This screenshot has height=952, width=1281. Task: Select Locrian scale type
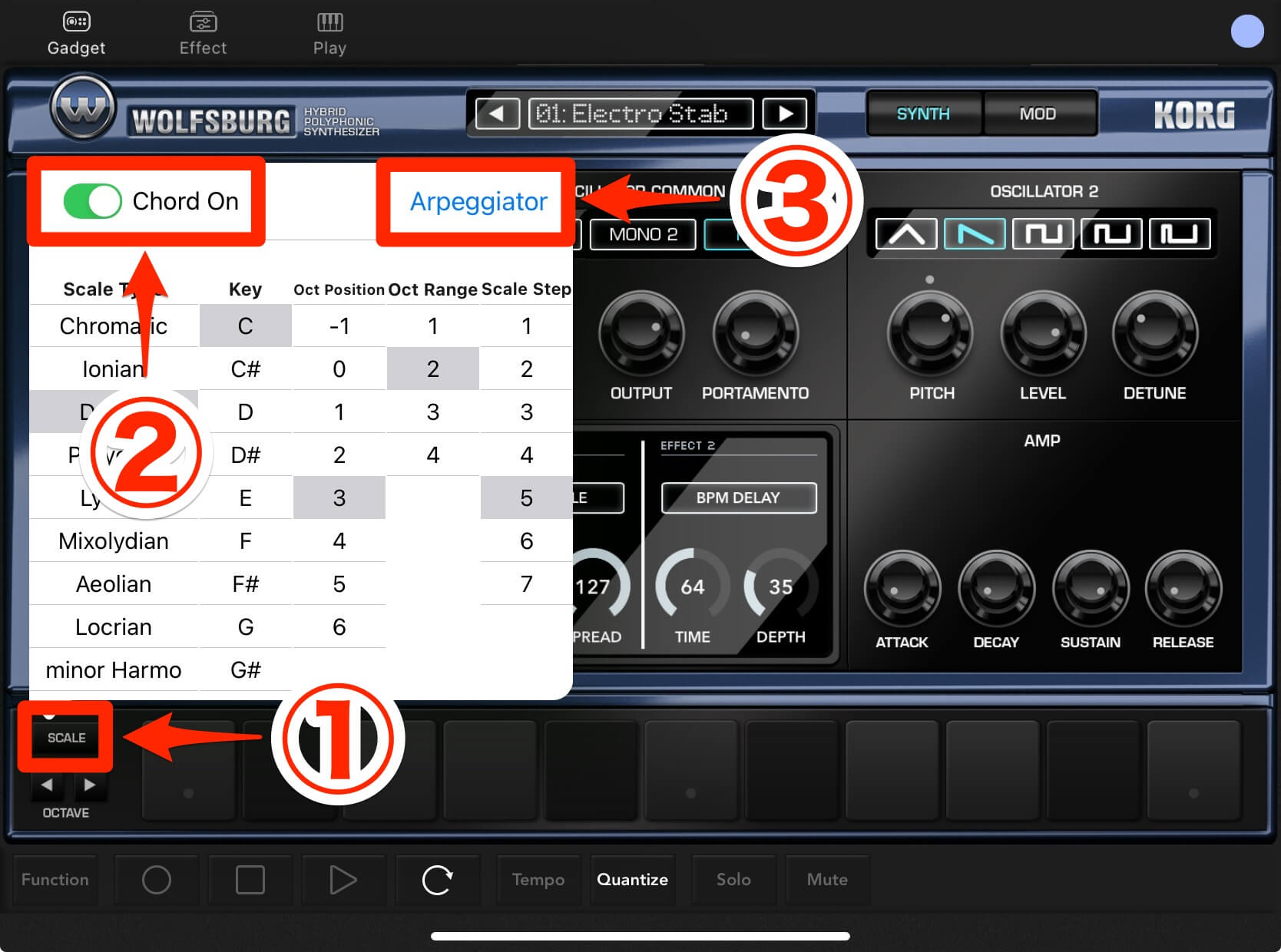pos(114,626)
